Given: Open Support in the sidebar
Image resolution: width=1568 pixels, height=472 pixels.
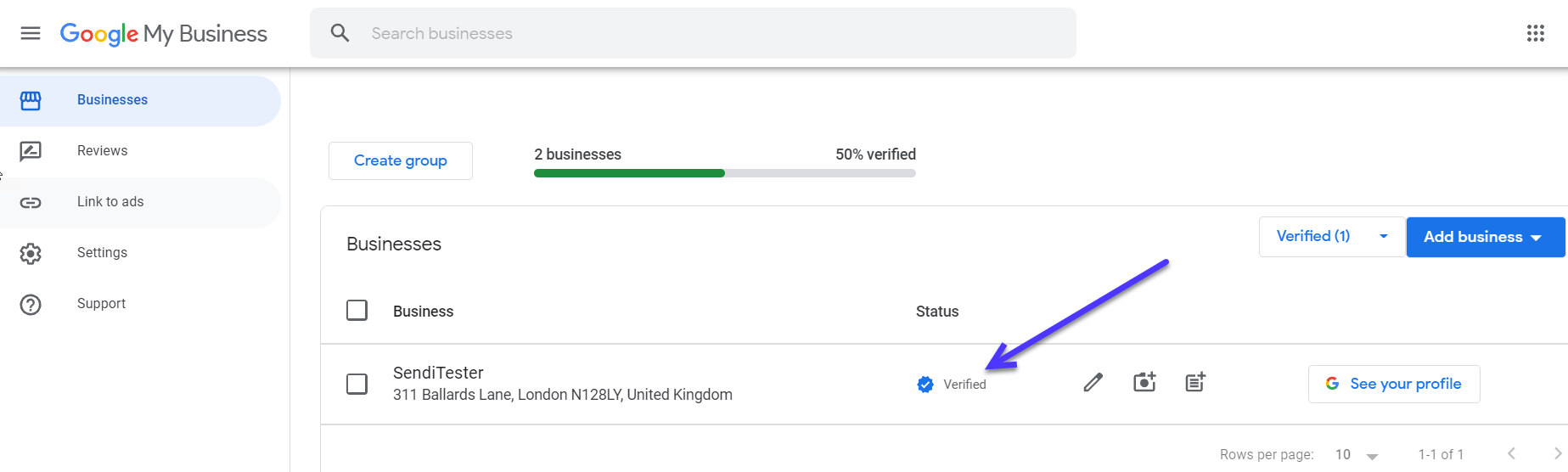Looking at the screenshot, I should (140, 304).
